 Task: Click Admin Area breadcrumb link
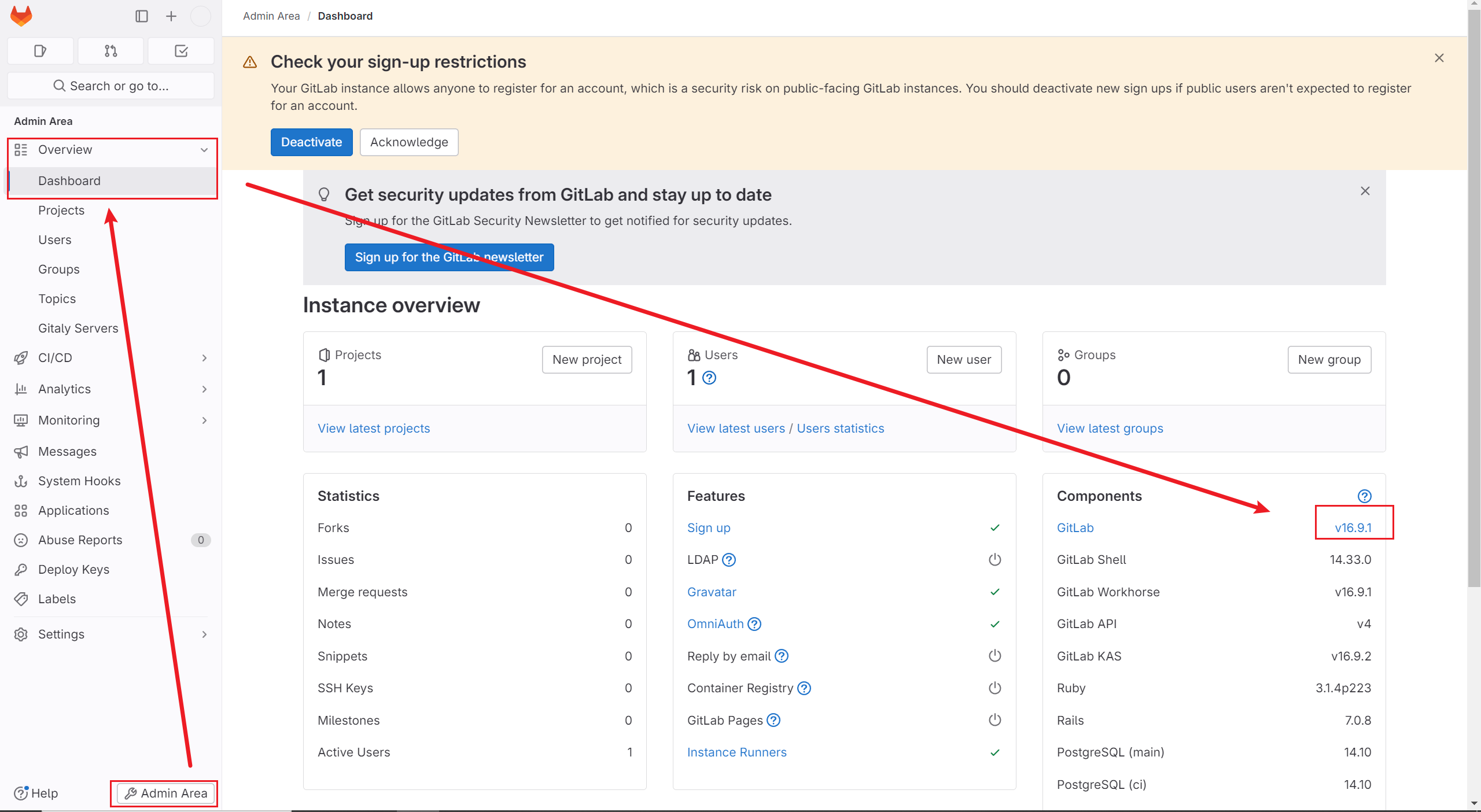[271, 16]
